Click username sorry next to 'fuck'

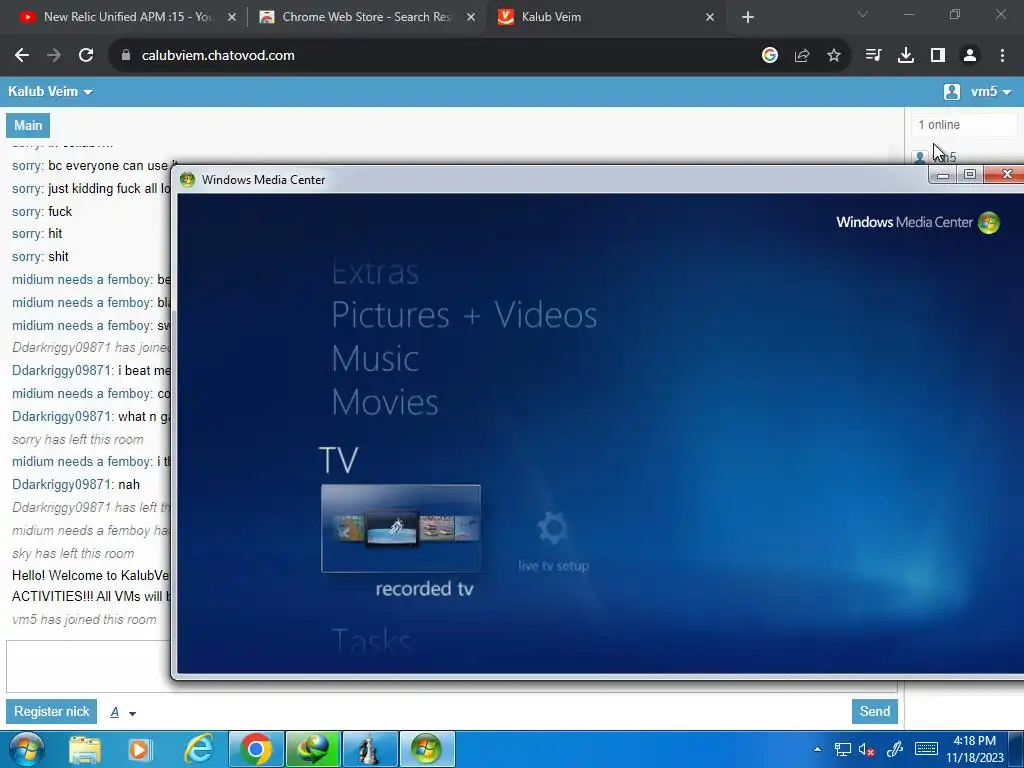27,212
